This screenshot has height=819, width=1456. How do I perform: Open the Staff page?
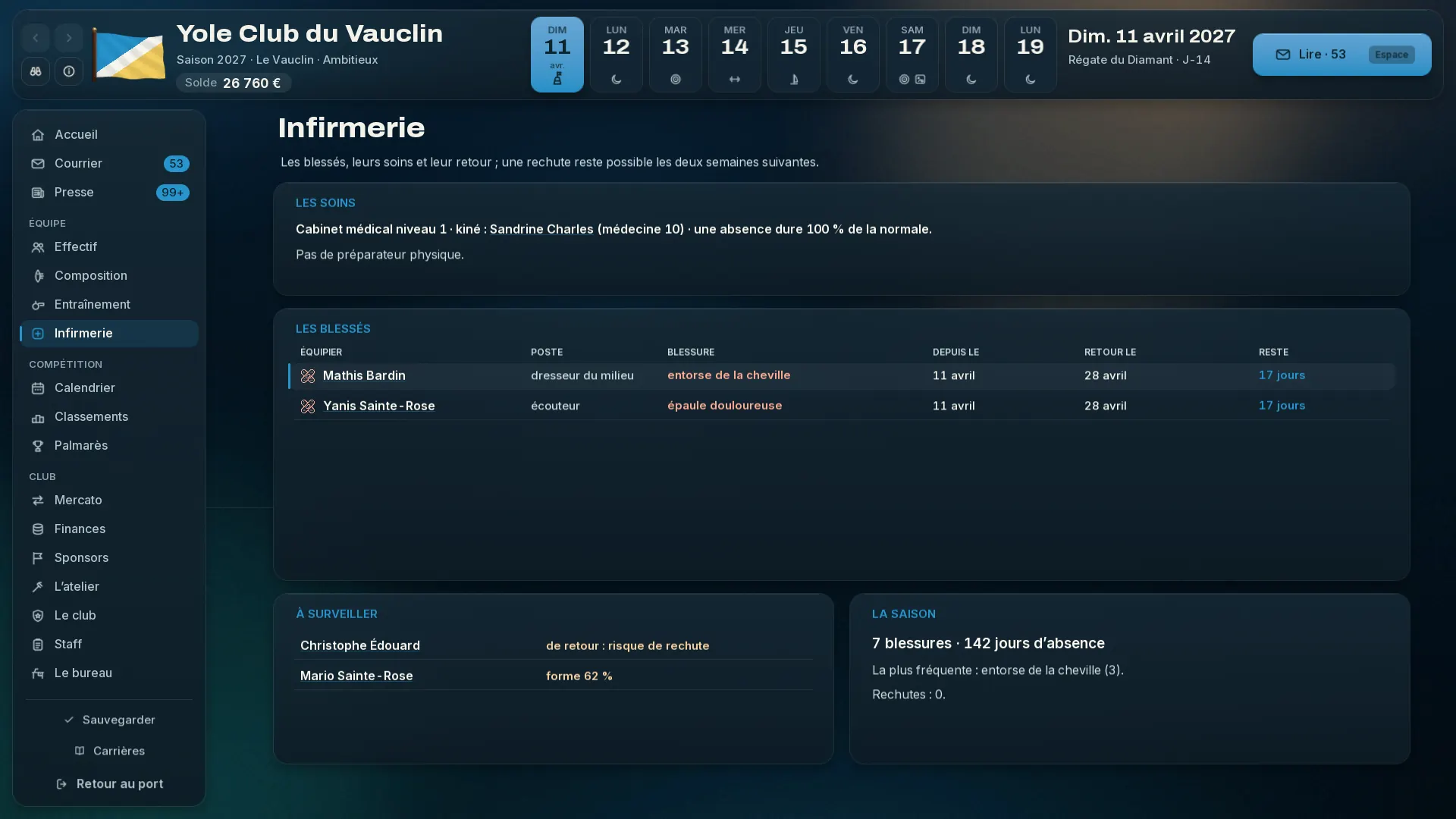109,645
